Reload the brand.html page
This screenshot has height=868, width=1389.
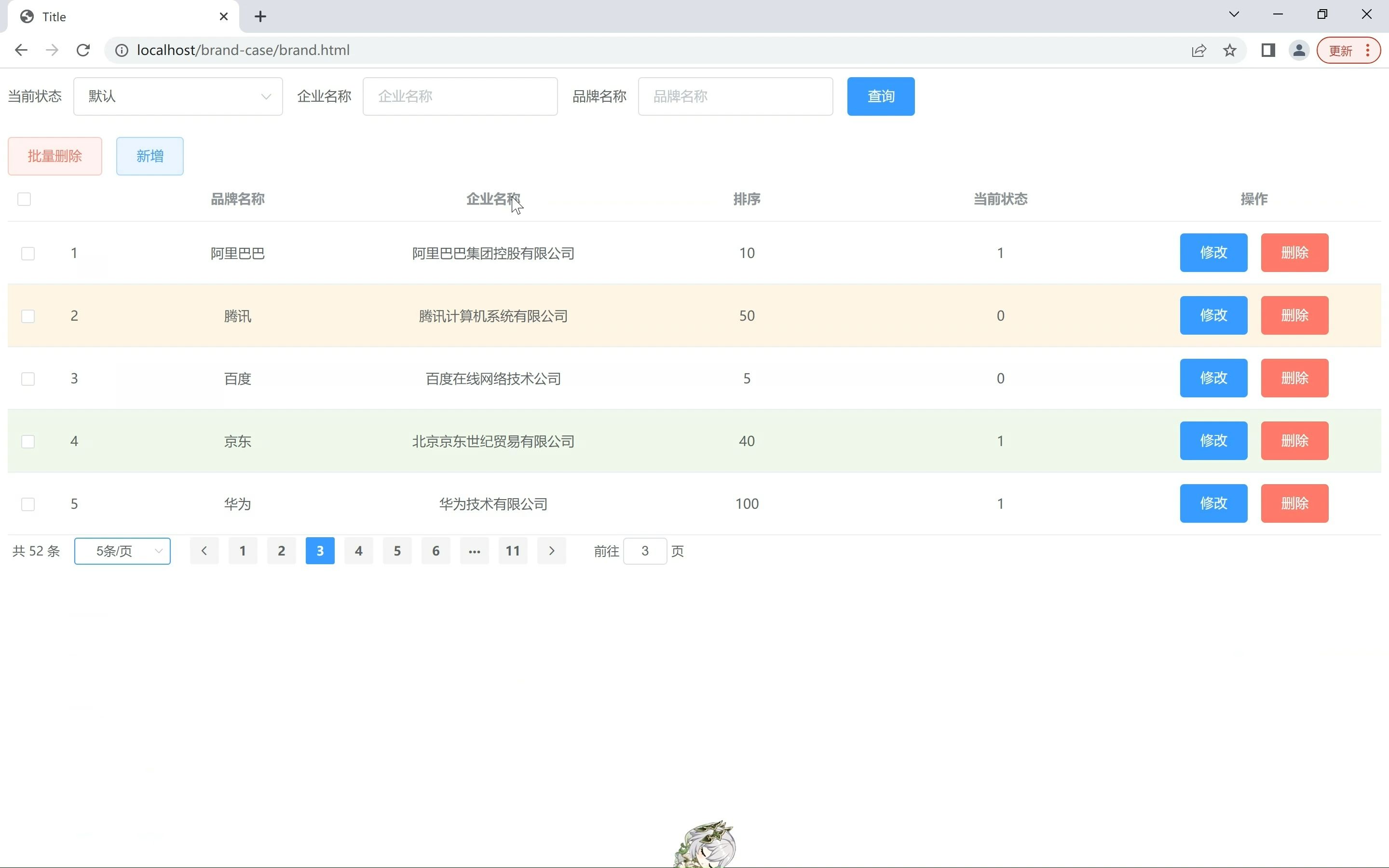point(83,51)
